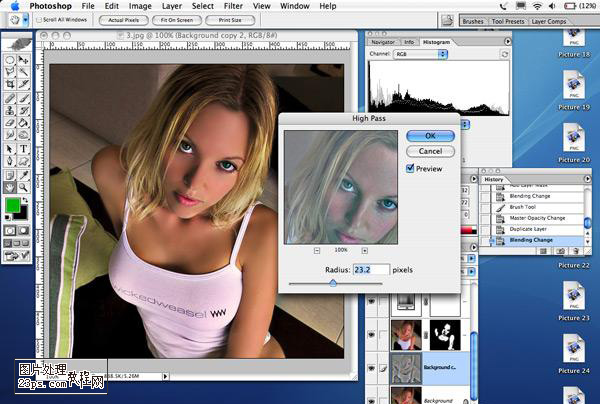Select the Path Selection arrow tool
The height and width of the screenshot is (404, 600).
[10, 149]
